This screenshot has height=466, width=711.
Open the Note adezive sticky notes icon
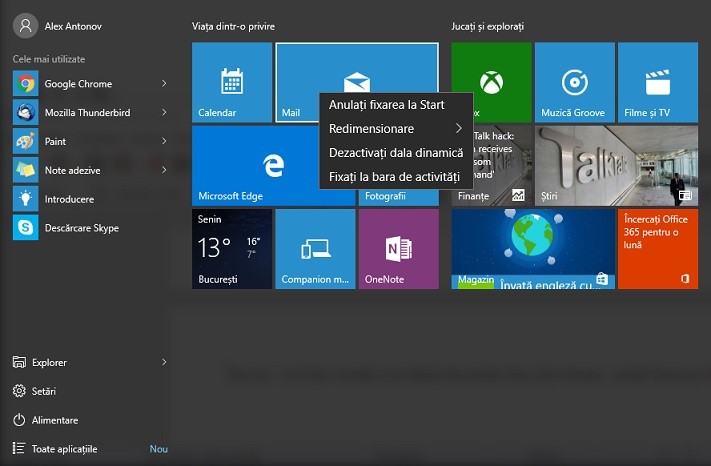25,170
